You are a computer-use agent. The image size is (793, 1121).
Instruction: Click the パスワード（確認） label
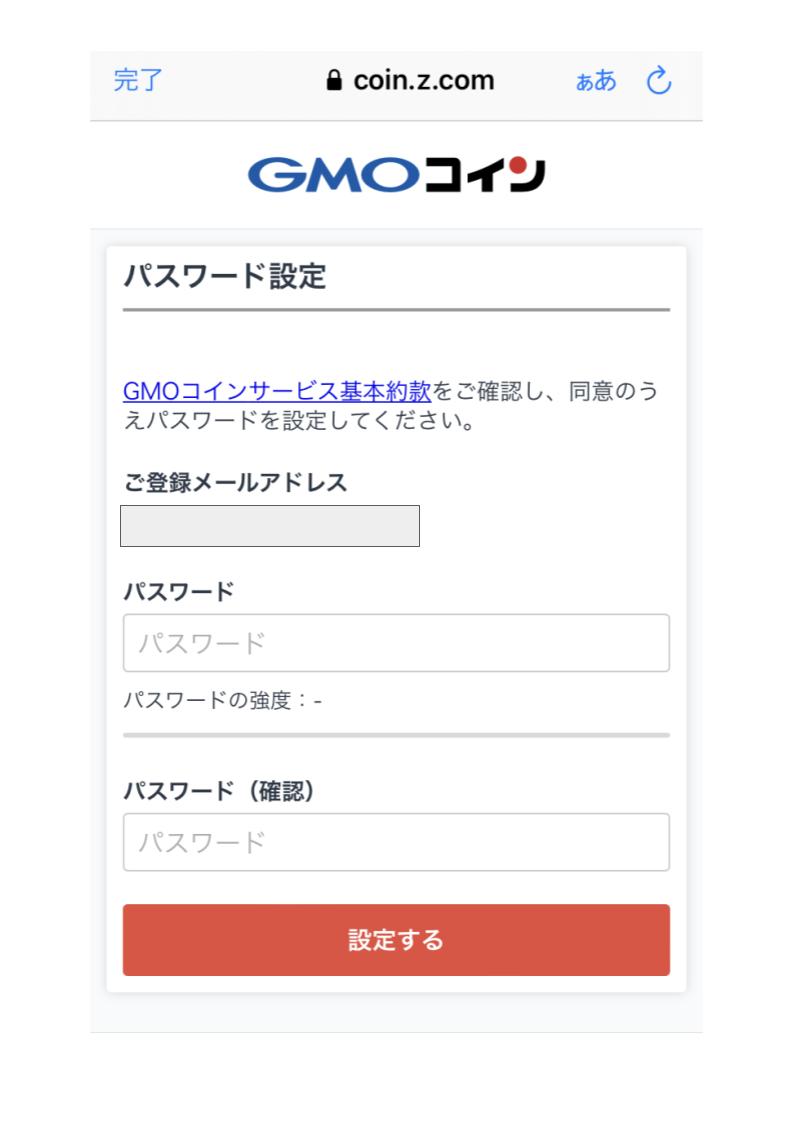(219, 791)
